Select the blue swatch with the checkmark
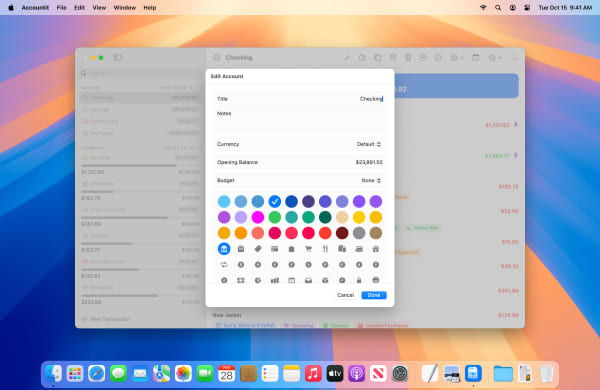Image resolution: width=600 pixels, height=390 pixels. 275,201
